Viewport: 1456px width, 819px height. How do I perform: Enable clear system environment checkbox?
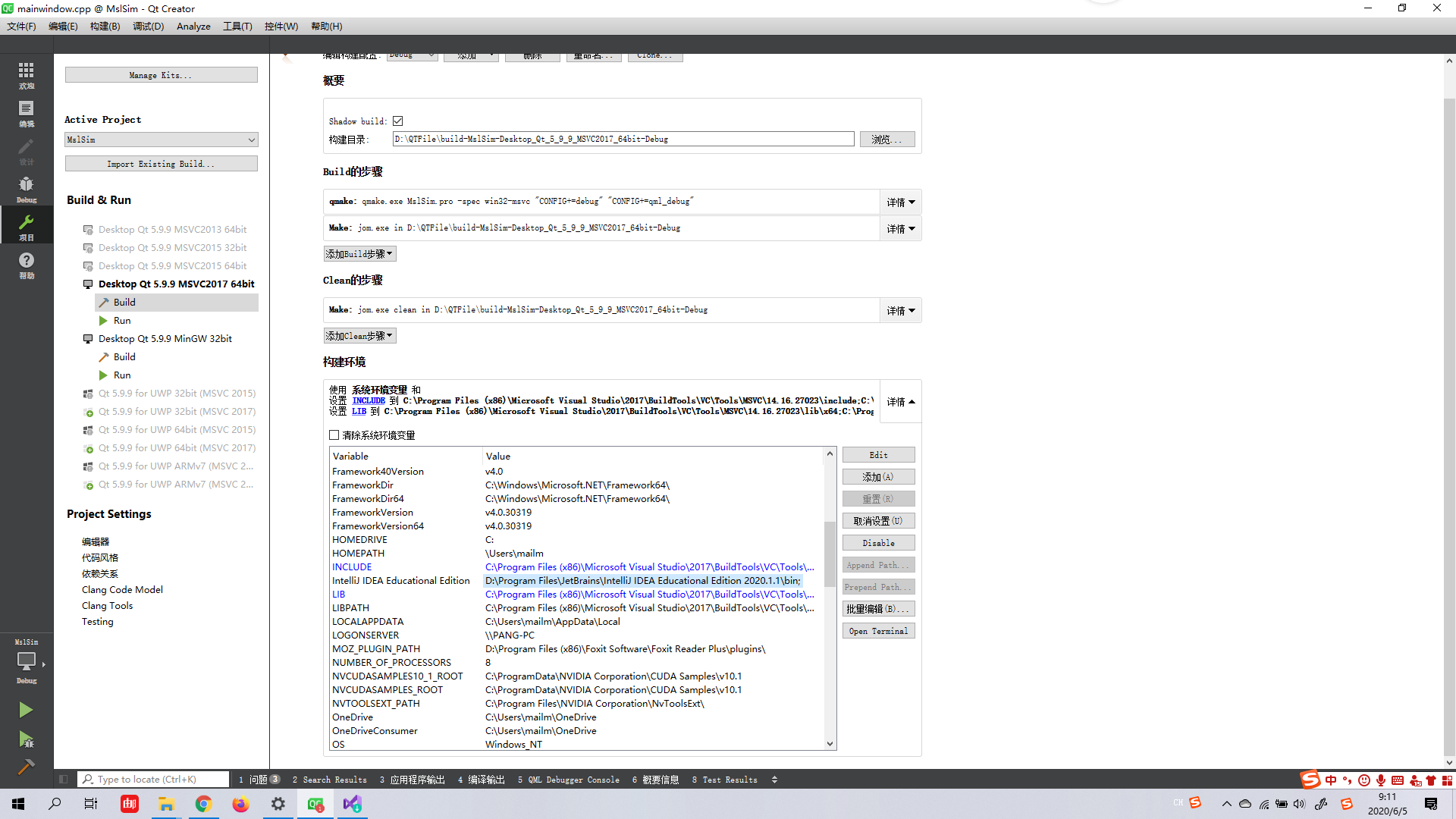(334, 435)
